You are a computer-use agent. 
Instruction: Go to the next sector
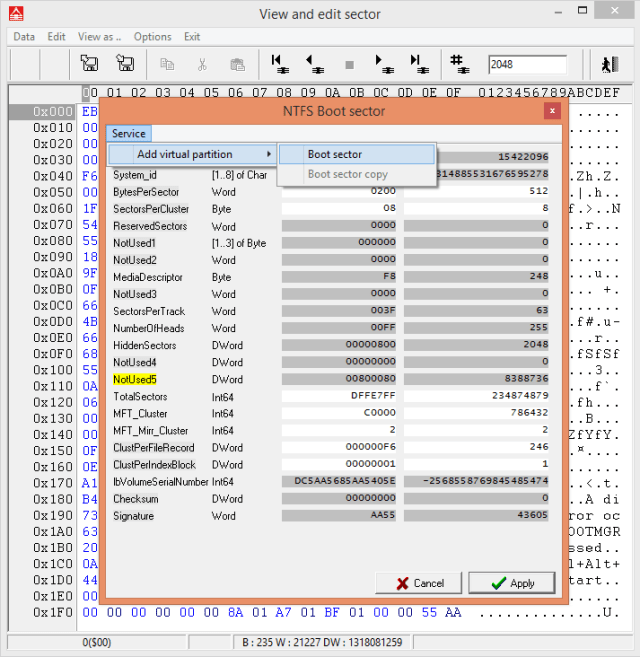click(383, 64)
